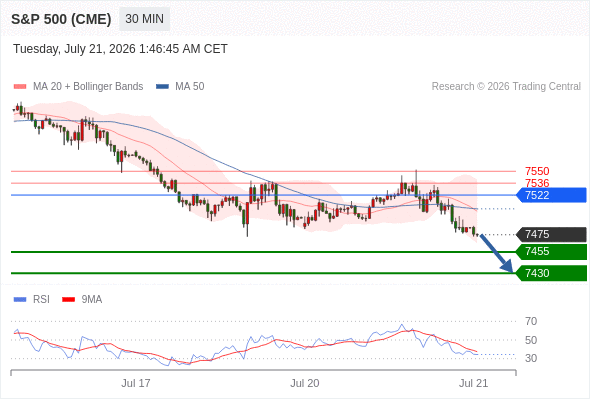590x400 pixels.
Task: Click the green 7455 support price tag
Action: tap(551, 251)
